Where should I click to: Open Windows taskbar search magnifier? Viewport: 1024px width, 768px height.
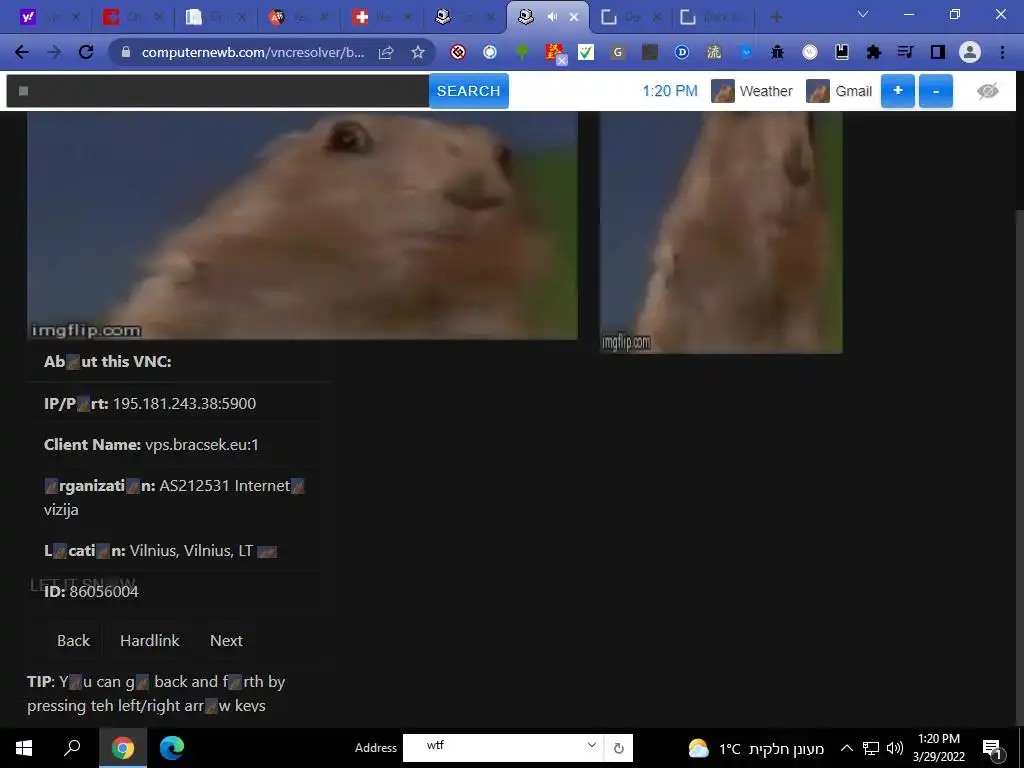coord(72,748)
